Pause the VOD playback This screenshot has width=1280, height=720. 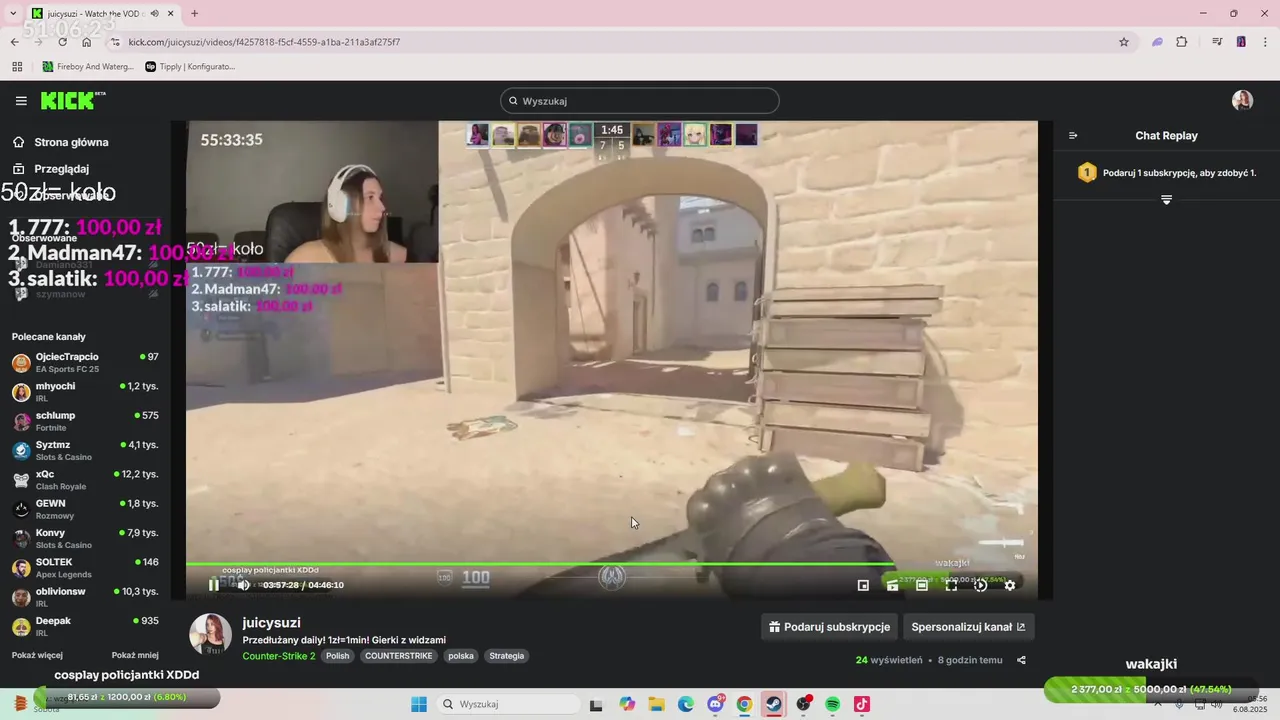213,585
